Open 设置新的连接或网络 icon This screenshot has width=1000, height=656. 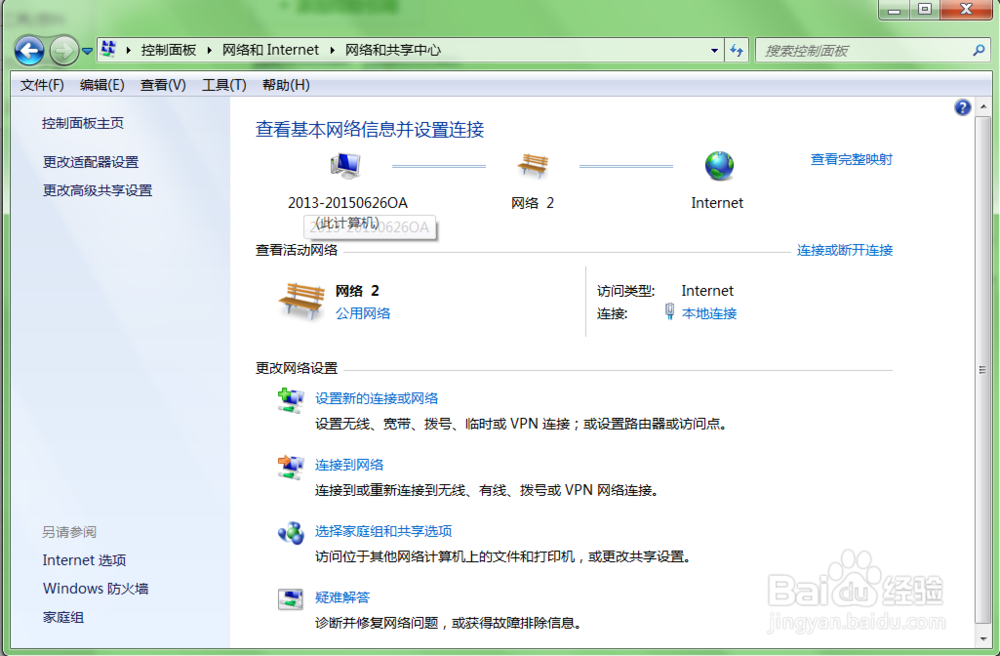click(290, 398)
